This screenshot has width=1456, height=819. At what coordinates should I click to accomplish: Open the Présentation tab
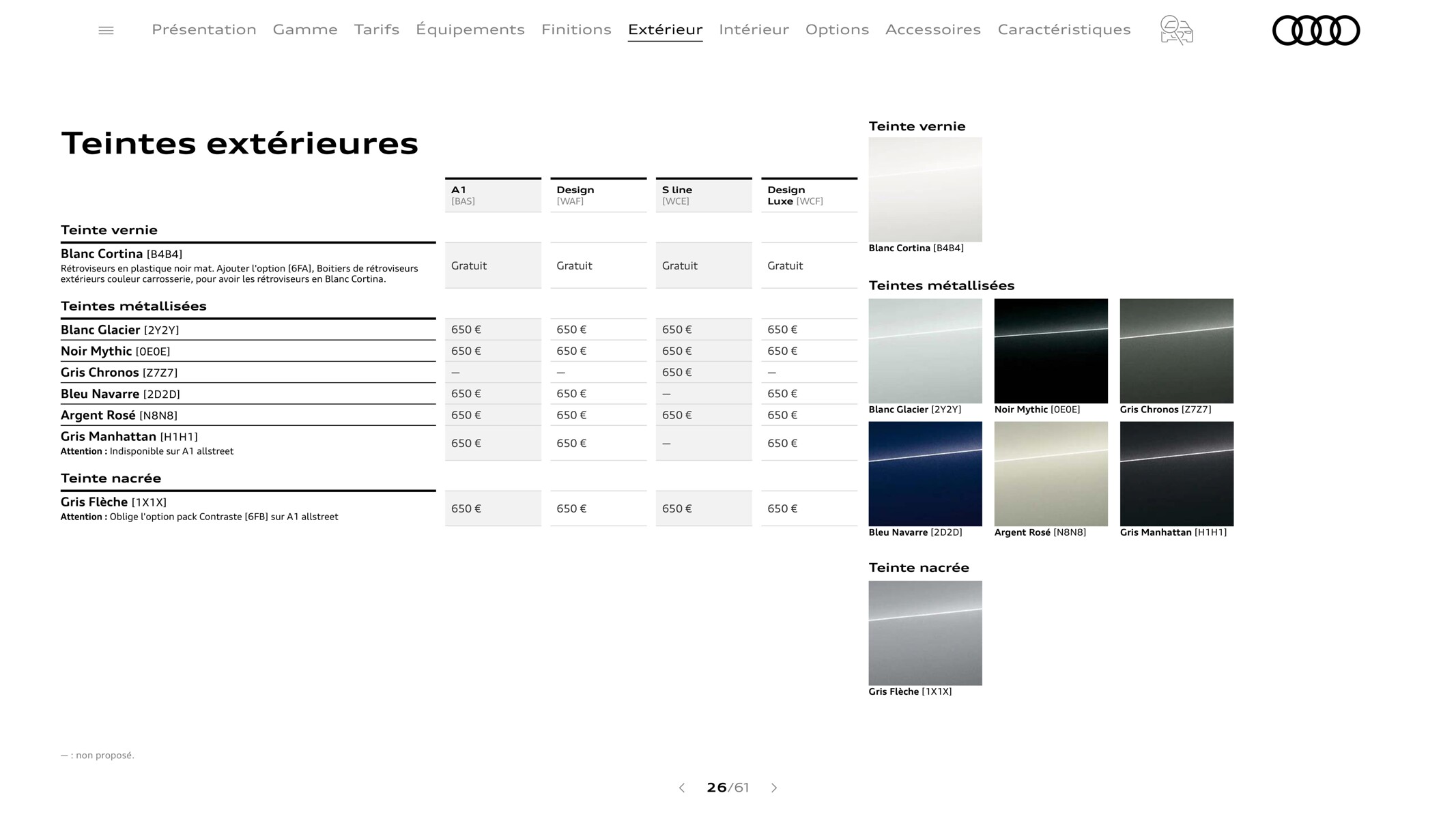204,29
